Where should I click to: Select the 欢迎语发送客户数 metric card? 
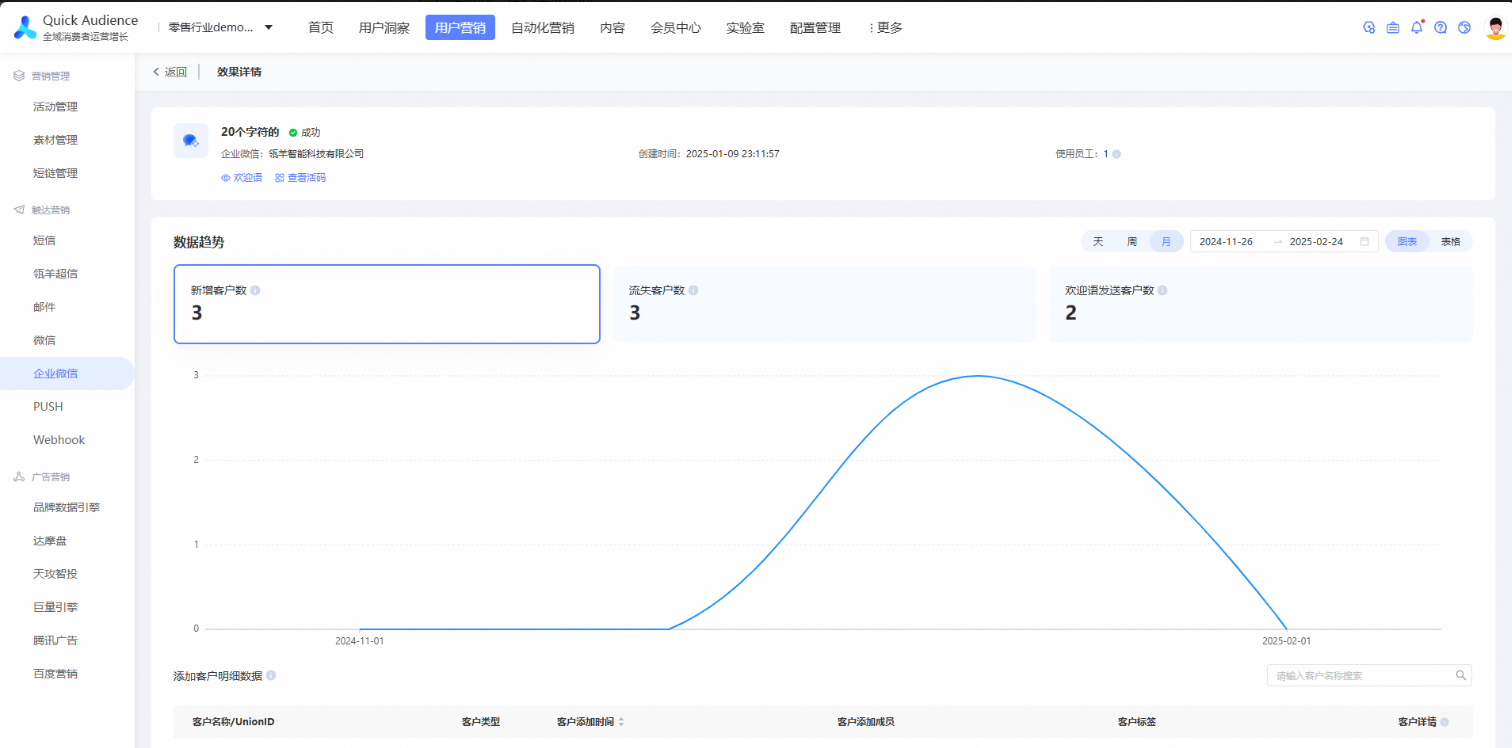click(x=1261, y=304)
